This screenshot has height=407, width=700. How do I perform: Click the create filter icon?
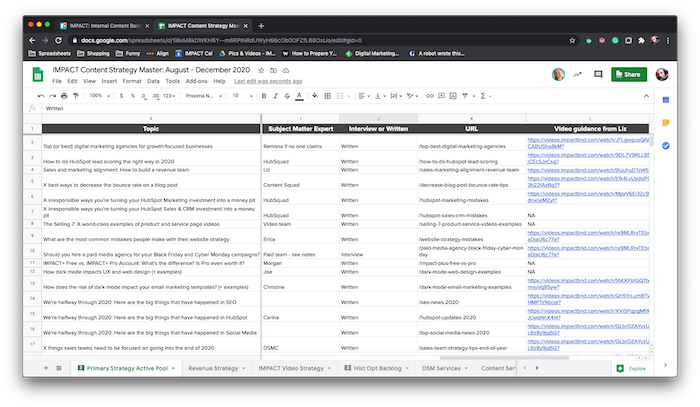point(465,96)
